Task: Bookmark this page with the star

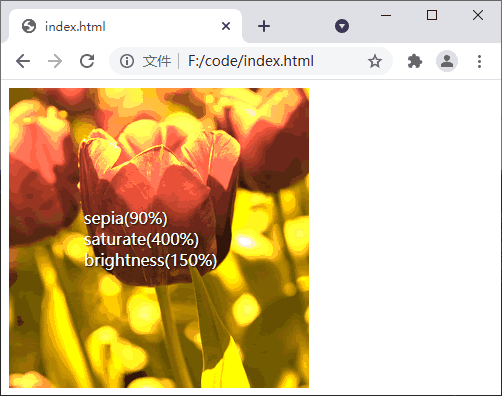Action: pos(375,61)
